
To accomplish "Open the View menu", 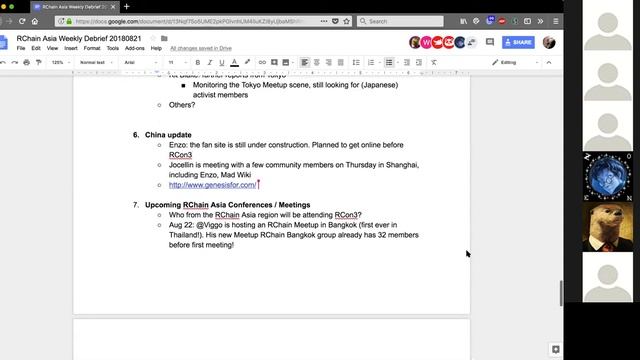I will [52, 48].
